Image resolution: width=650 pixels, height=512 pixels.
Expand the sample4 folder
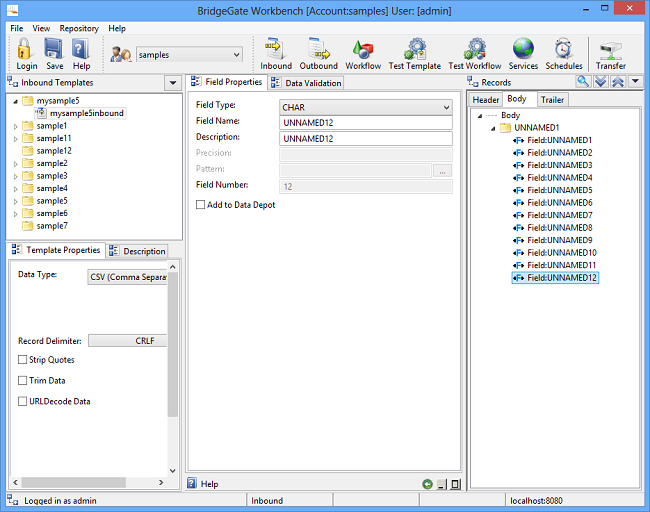[x=15, y=189]
